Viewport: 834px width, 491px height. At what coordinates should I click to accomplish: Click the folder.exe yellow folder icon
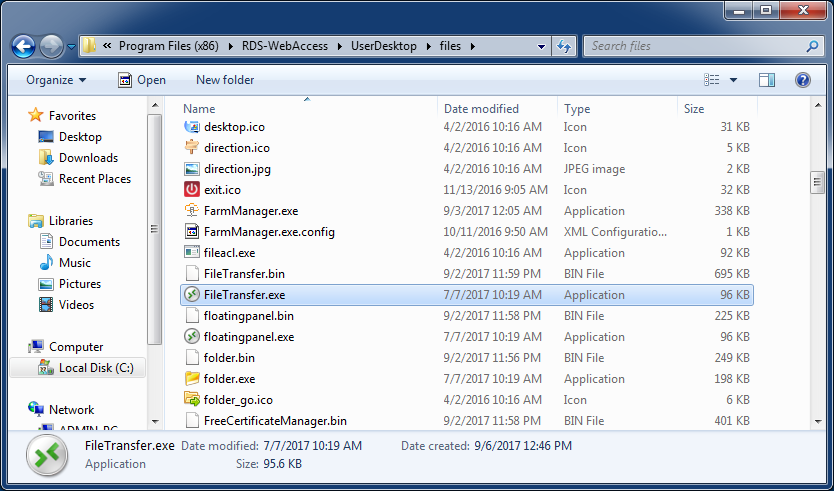(191, 379)
